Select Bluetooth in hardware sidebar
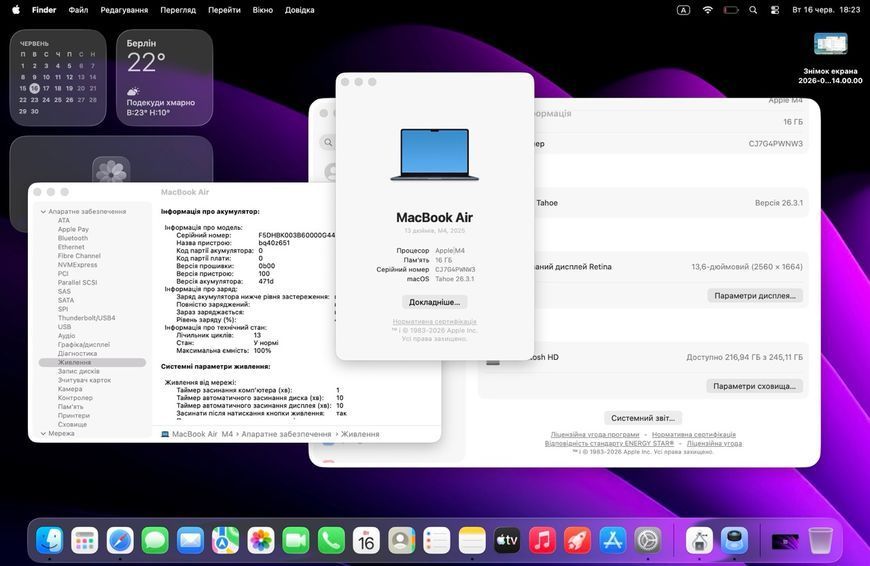This screenshot has height=566, width=870. 73,238
